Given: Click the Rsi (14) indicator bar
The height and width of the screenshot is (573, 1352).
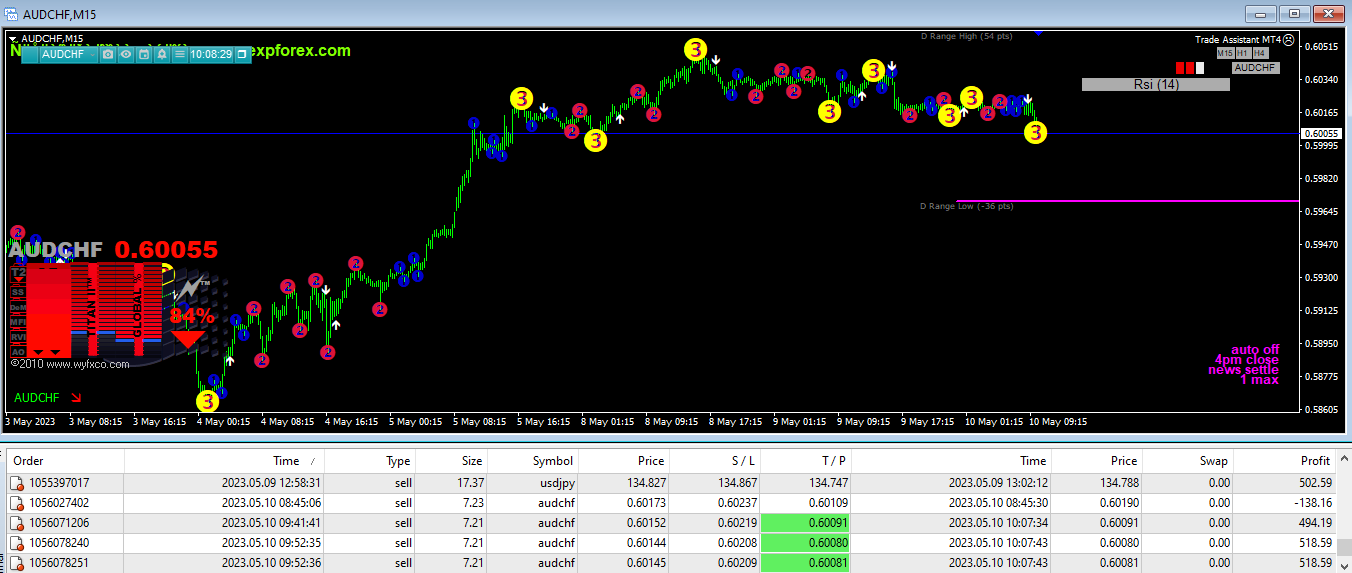Looking at the screenshot, I should [x=1155, y=85].
